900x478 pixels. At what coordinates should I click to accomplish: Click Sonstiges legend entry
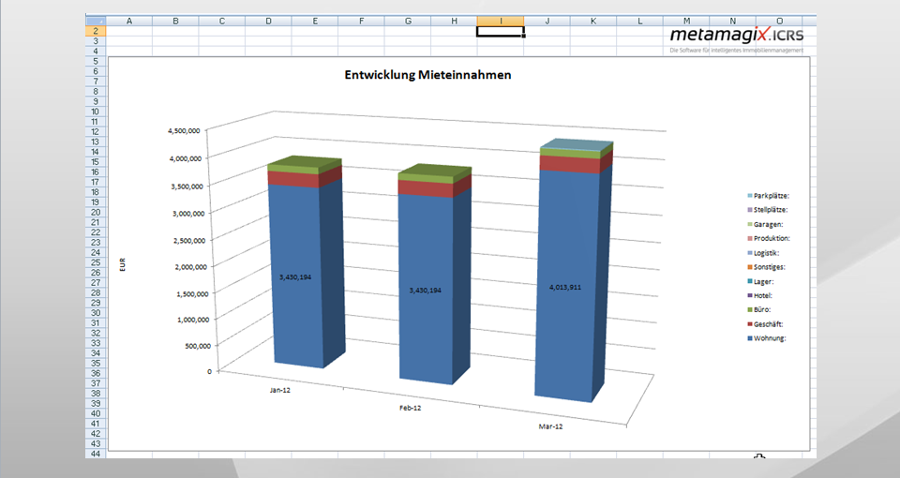coord(766,267)
